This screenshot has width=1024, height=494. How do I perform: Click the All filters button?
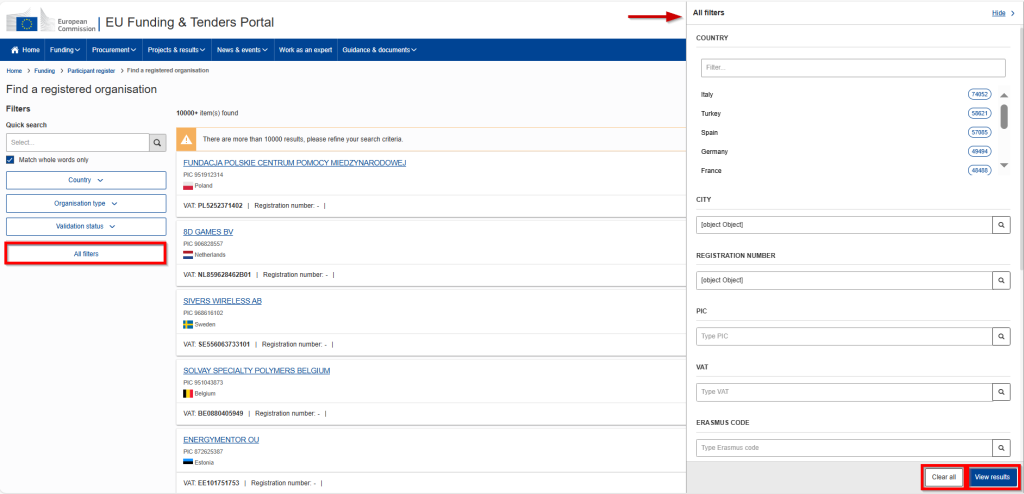(86, 254)
